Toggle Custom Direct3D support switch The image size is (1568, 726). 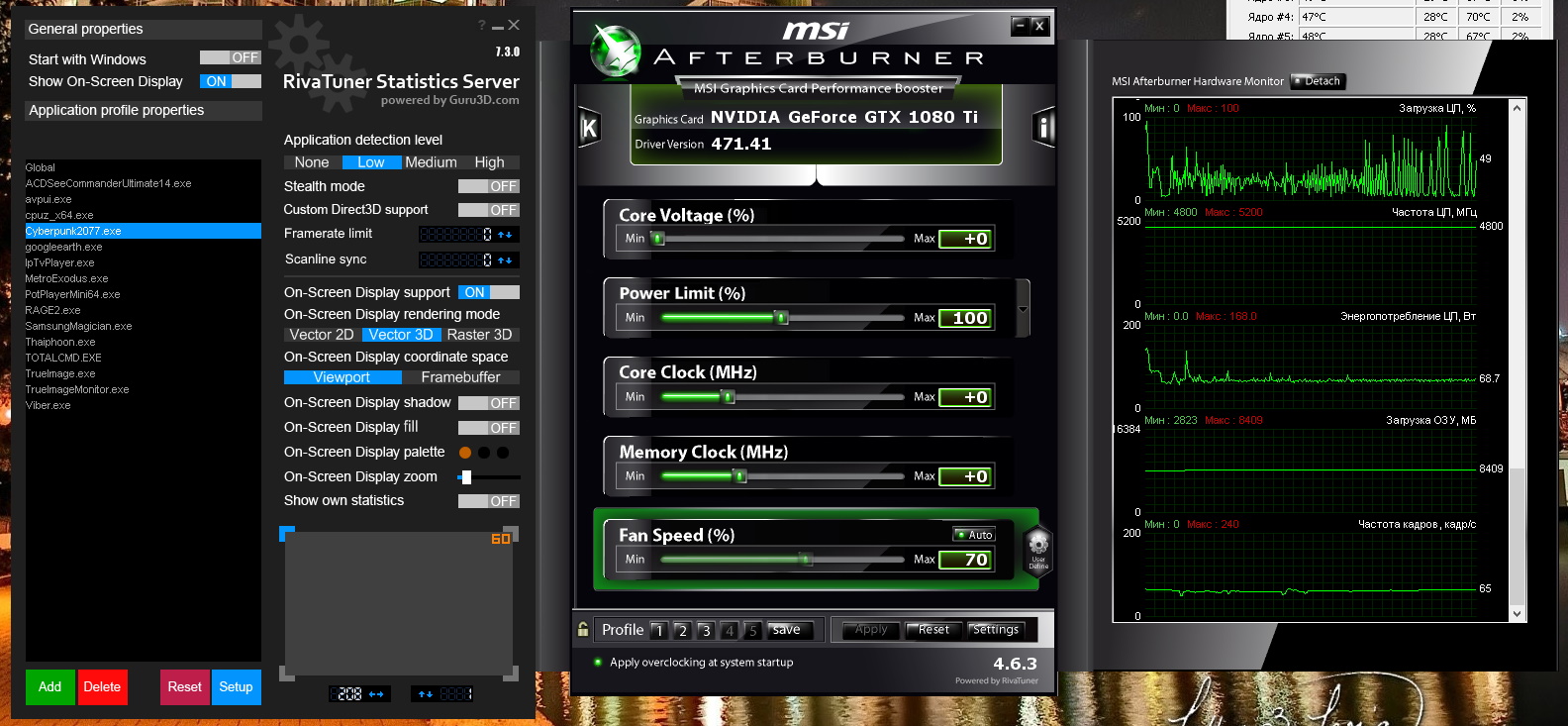coord(489,210)
